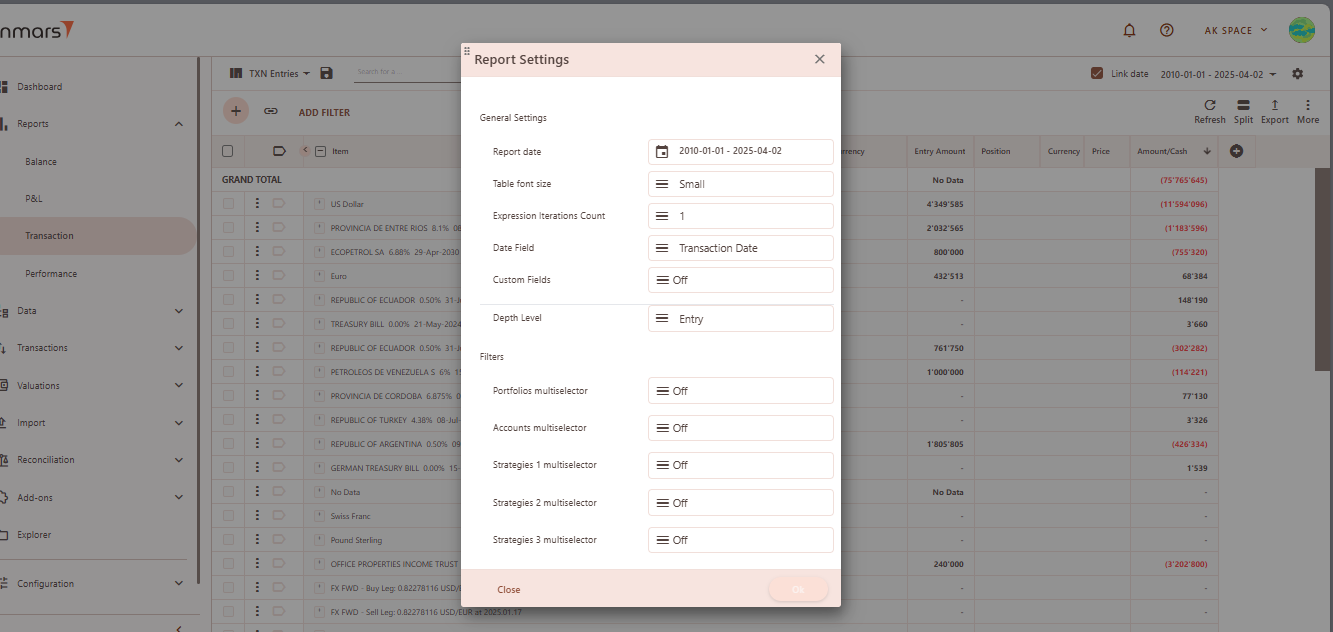Open row menu for Swiss Franc
Image resolution: width=1333 pixels, height=632 pixels.
click(x=257, y=516)
